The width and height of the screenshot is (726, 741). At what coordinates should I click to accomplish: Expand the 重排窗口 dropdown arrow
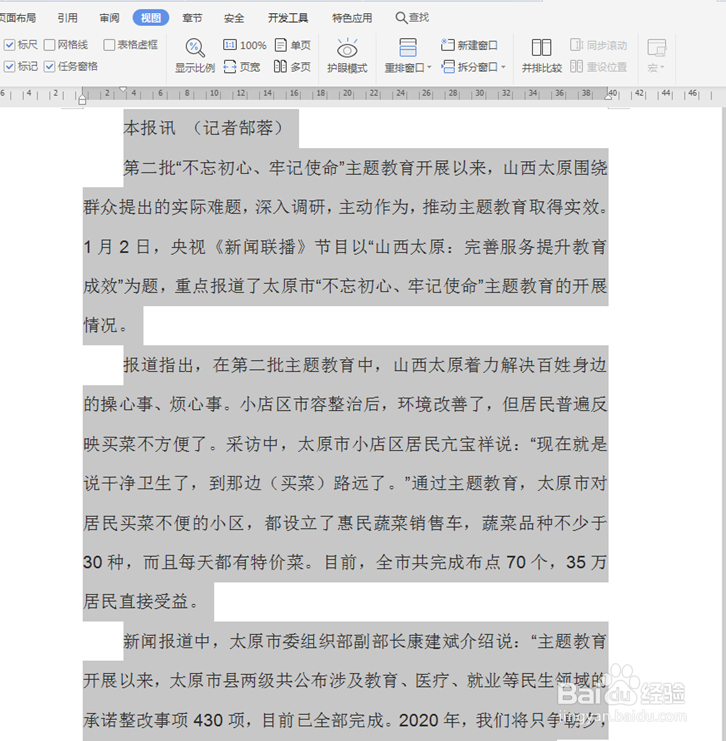(x=429, y=68)
